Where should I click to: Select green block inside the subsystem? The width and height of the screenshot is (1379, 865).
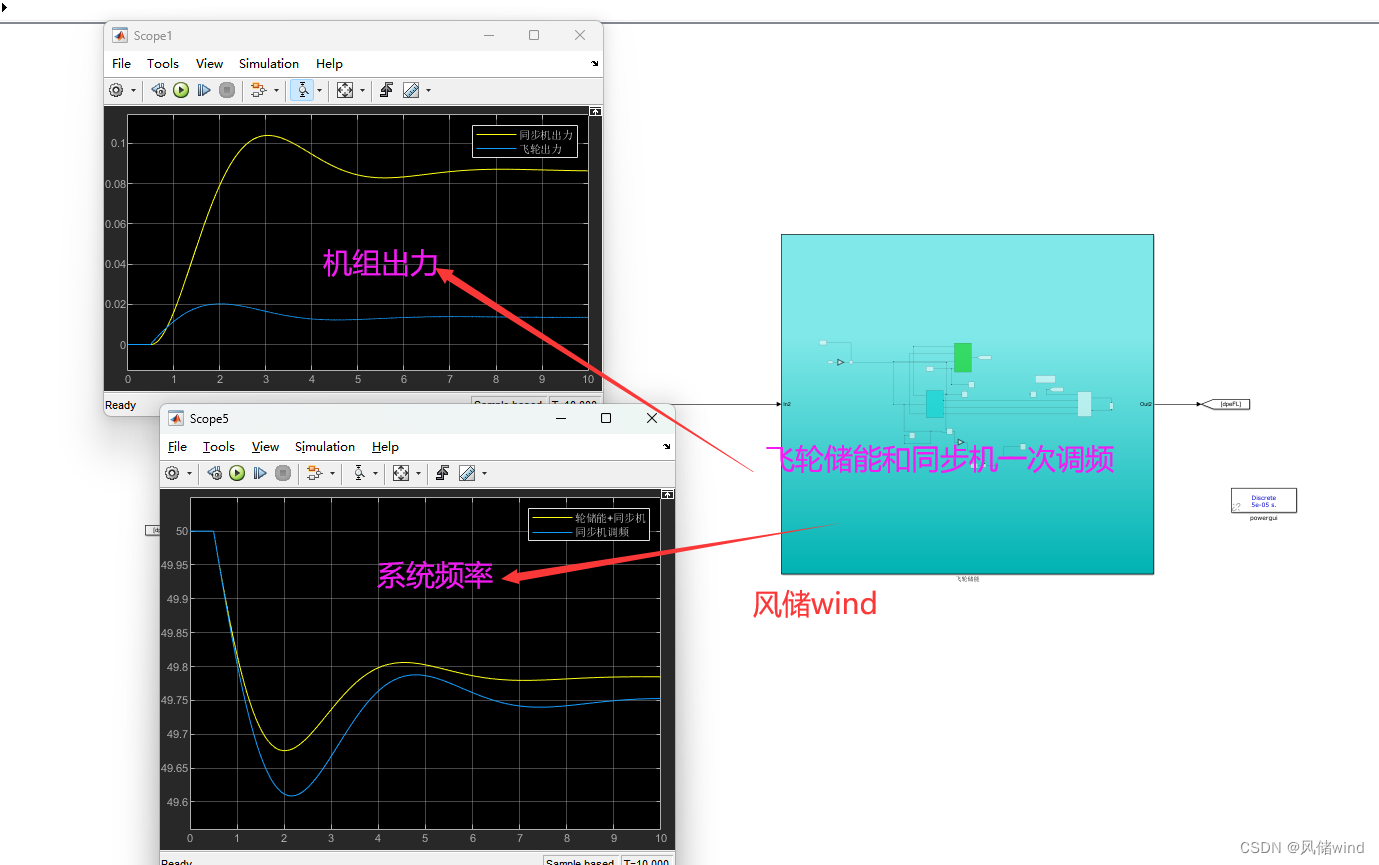962,357
